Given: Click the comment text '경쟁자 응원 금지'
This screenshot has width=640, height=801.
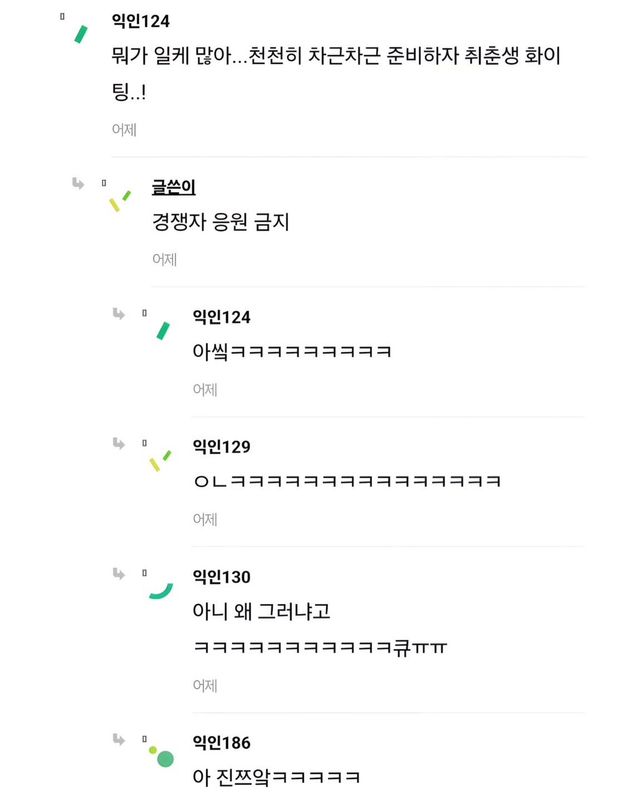Looking at the screenshot, I should point(220,222).
